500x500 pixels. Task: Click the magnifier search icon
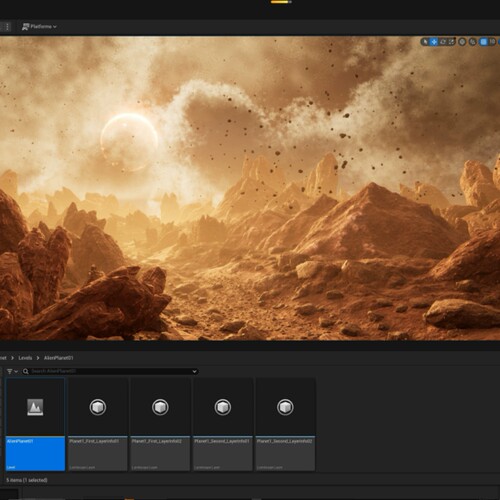[x=26, y=371]
